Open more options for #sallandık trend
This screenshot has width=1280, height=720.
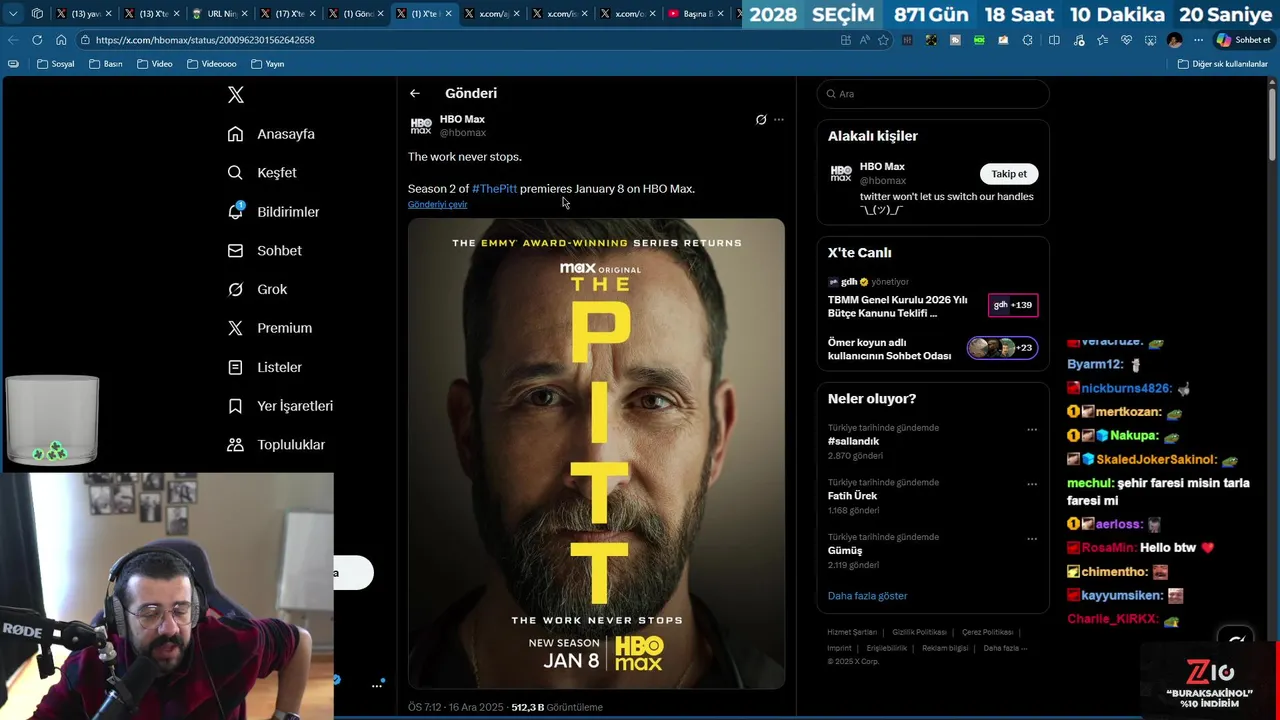(1032, 429)
